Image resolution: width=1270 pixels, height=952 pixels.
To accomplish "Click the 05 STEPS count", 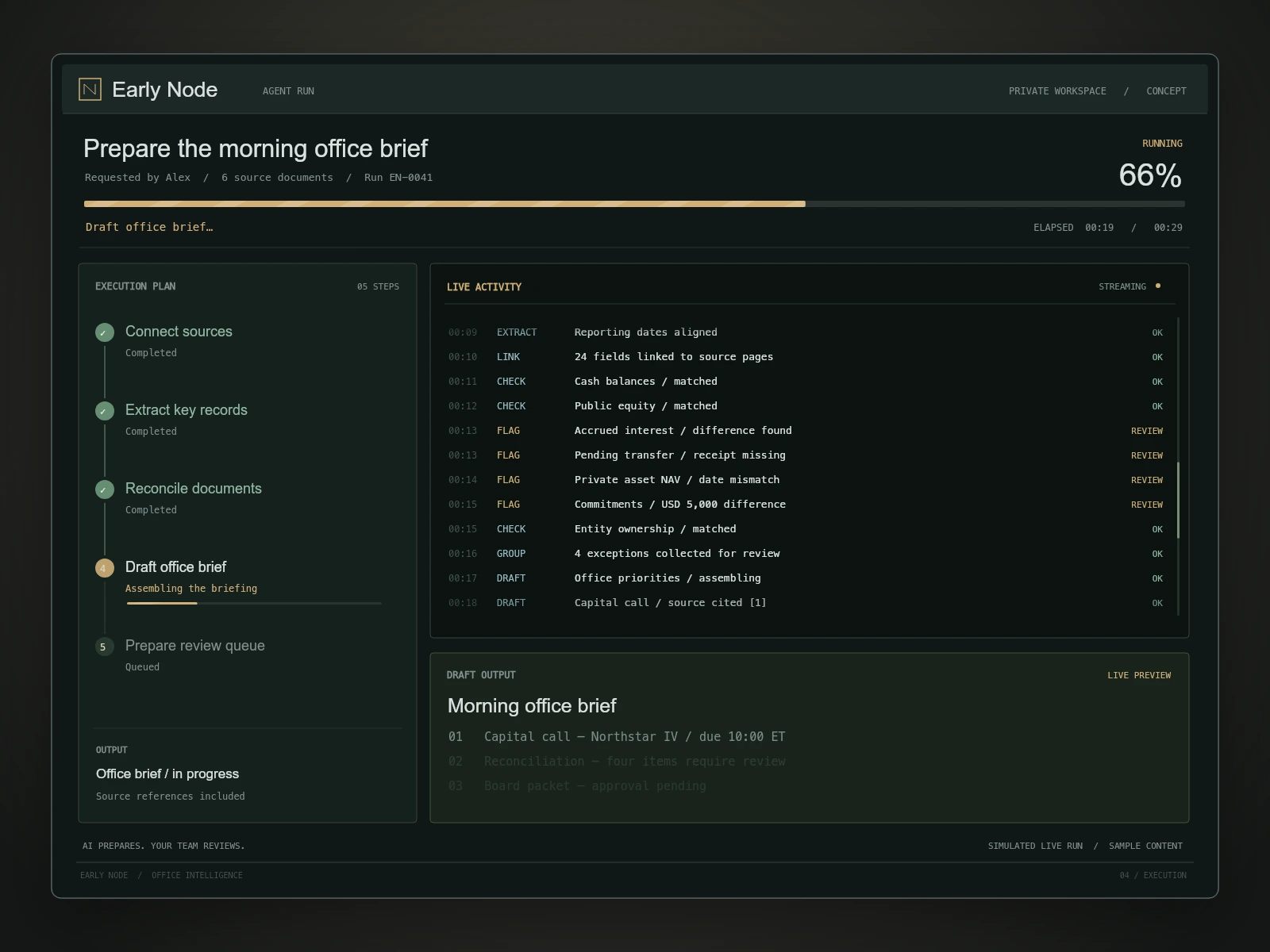I will [378, 286].
